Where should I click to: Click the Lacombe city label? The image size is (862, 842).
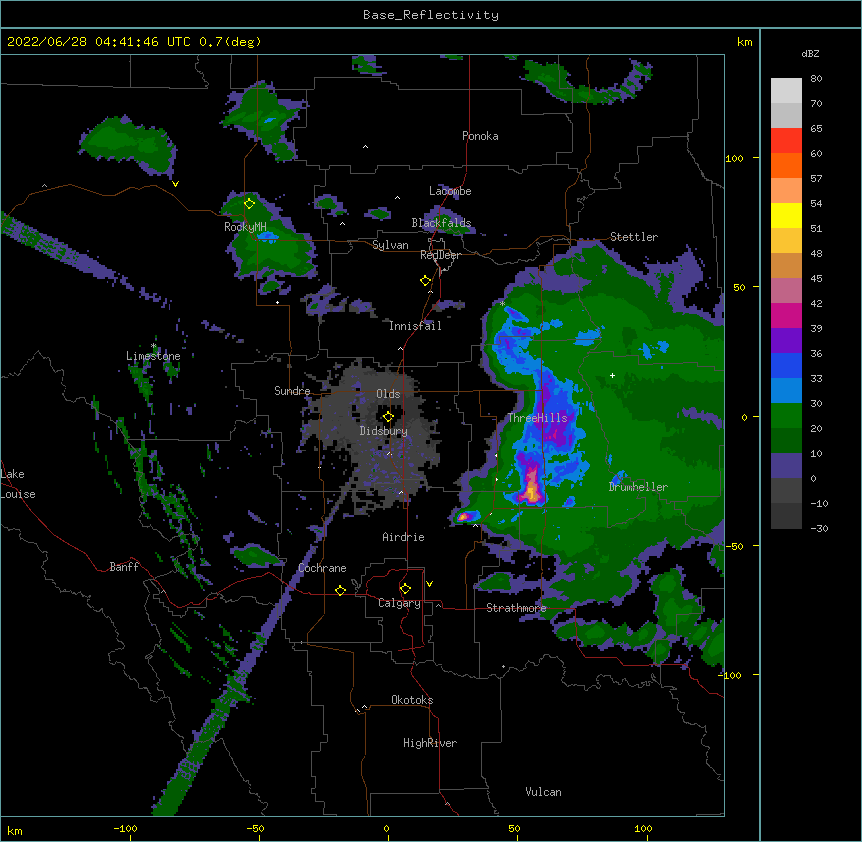pos(450,191)
